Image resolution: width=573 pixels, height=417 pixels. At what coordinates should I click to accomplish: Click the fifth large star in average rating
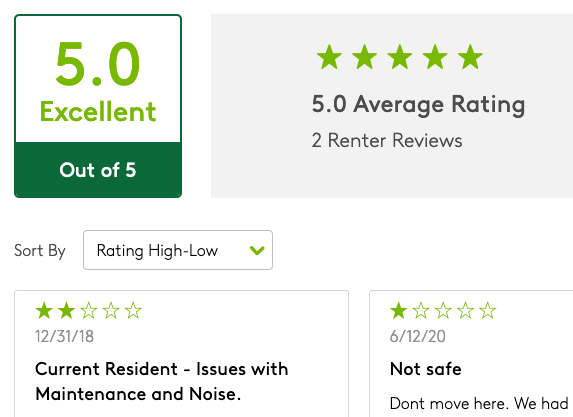(470, 57)
